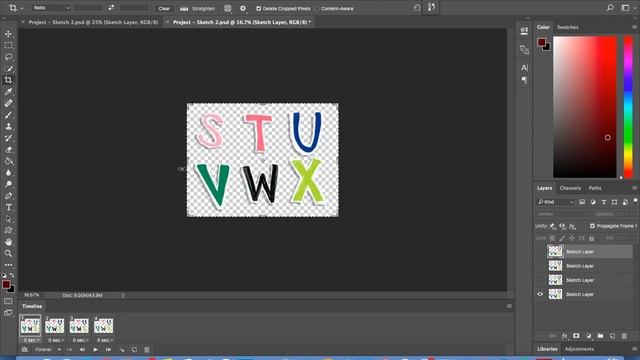Screen dimensions: 640x360
Task: Open the Edit Toolbar three-dots button
Action: click(8, 265)
